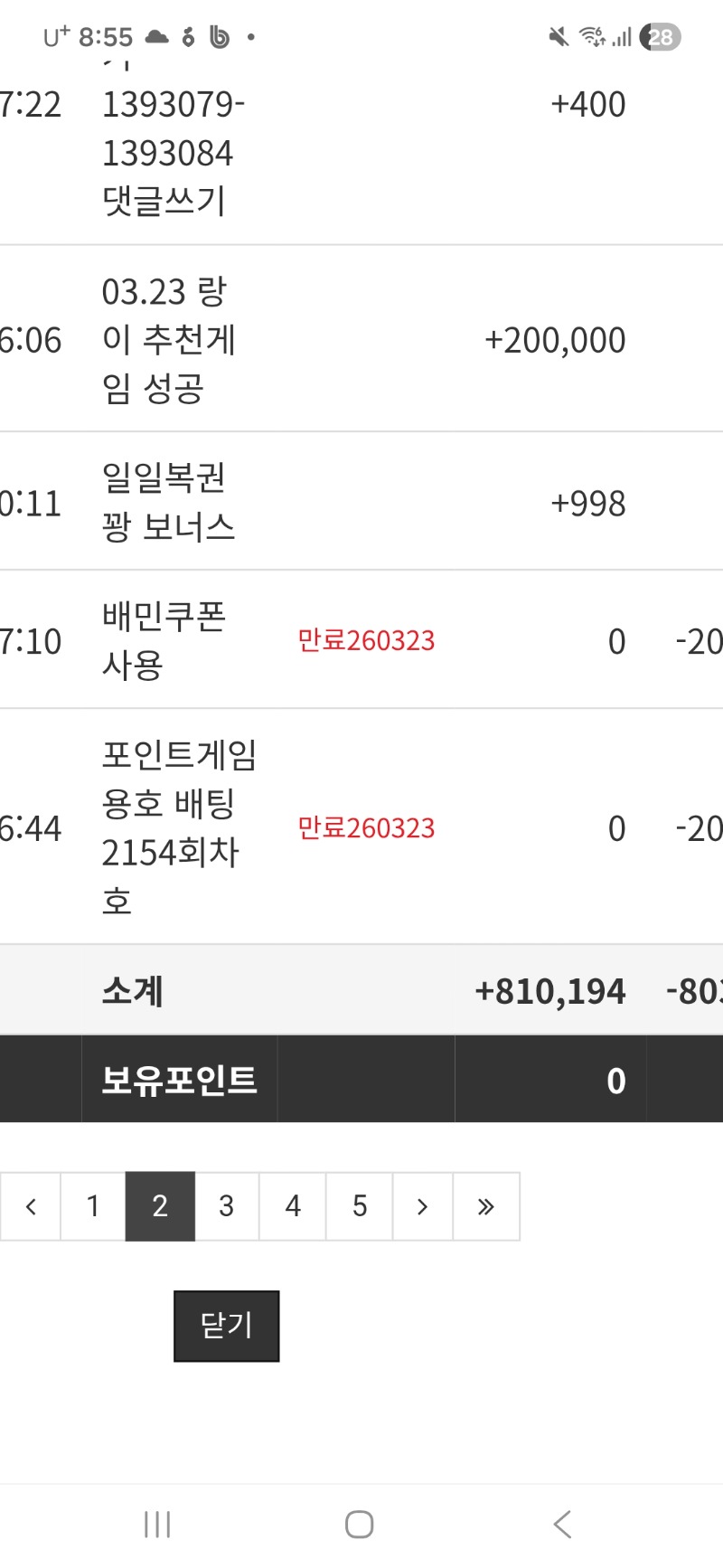Go to next page with right chevron
The width and height of the screenshot is (723, 1568).
pyautogui.click(x=422, y=1206)
